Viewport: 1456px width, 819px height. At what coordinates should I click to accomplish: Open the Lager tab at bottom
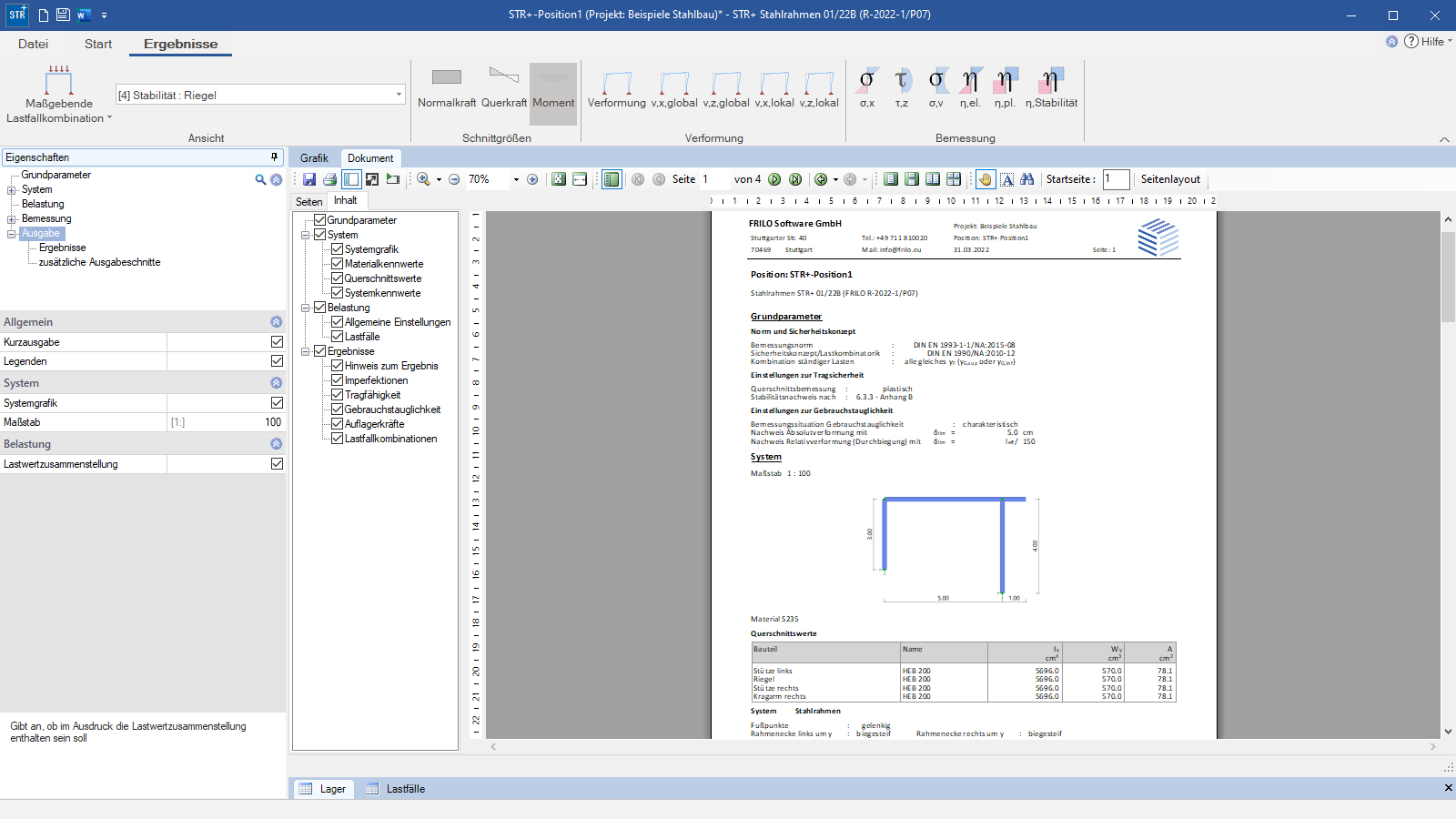[323, 789]
